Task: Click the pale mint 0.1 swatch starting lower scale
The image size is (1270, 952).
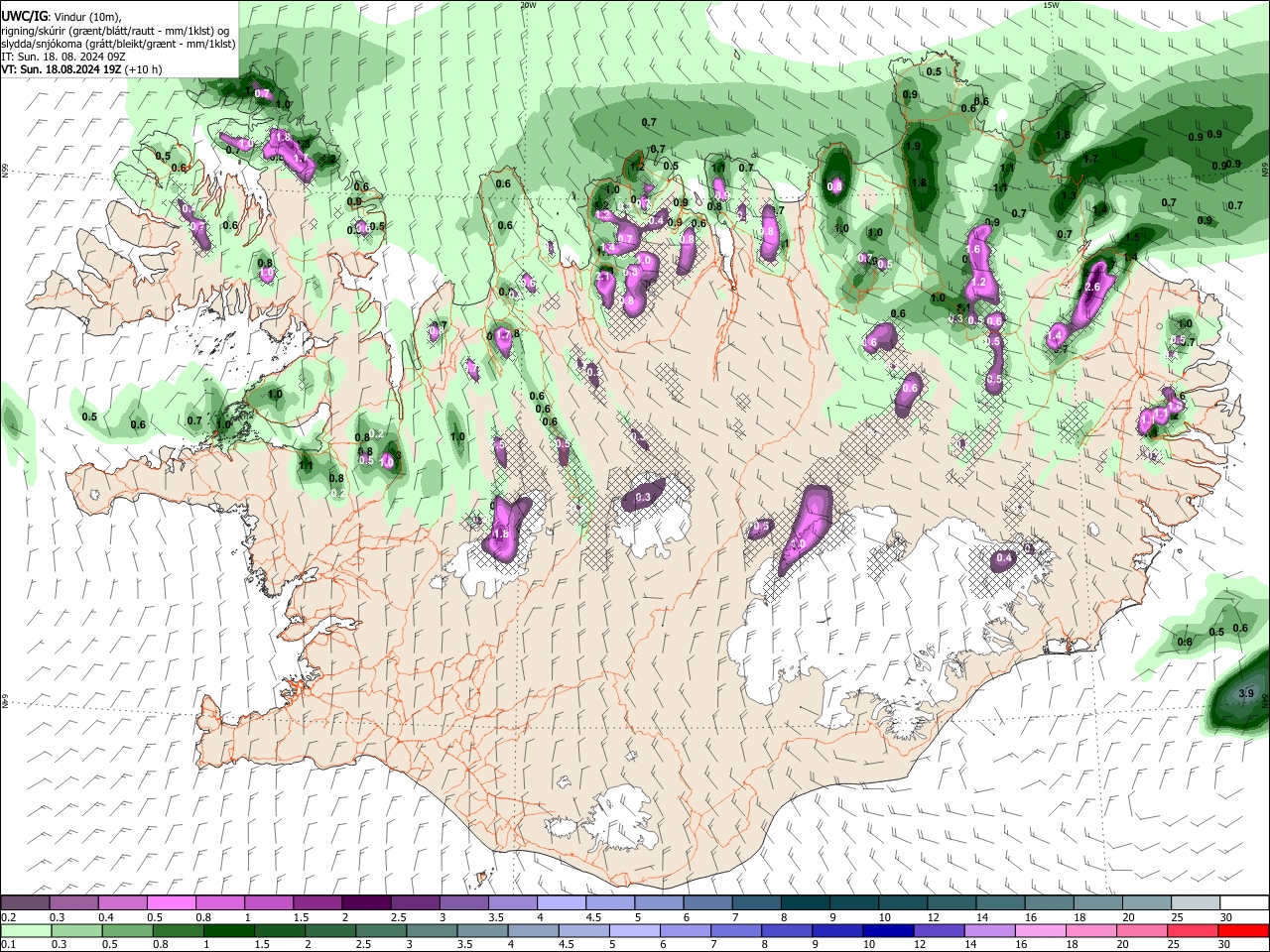Action: 26,931
